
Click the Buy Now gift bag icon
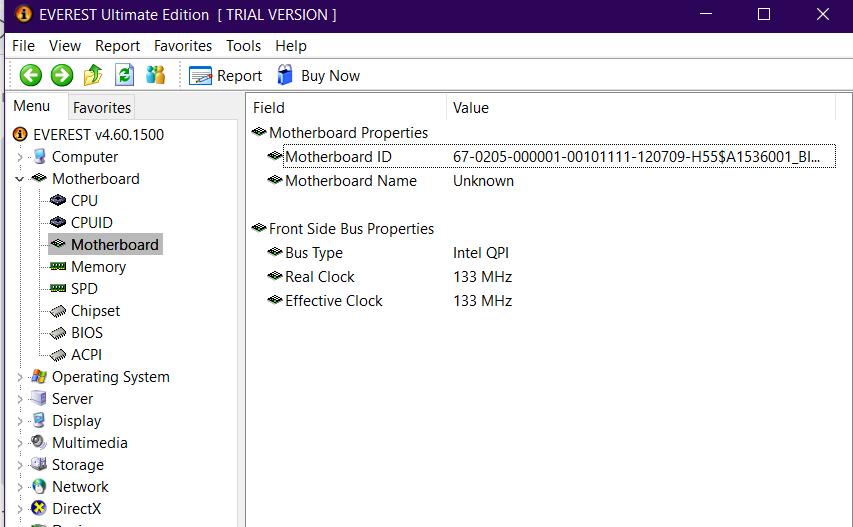(x=285, y=75)
